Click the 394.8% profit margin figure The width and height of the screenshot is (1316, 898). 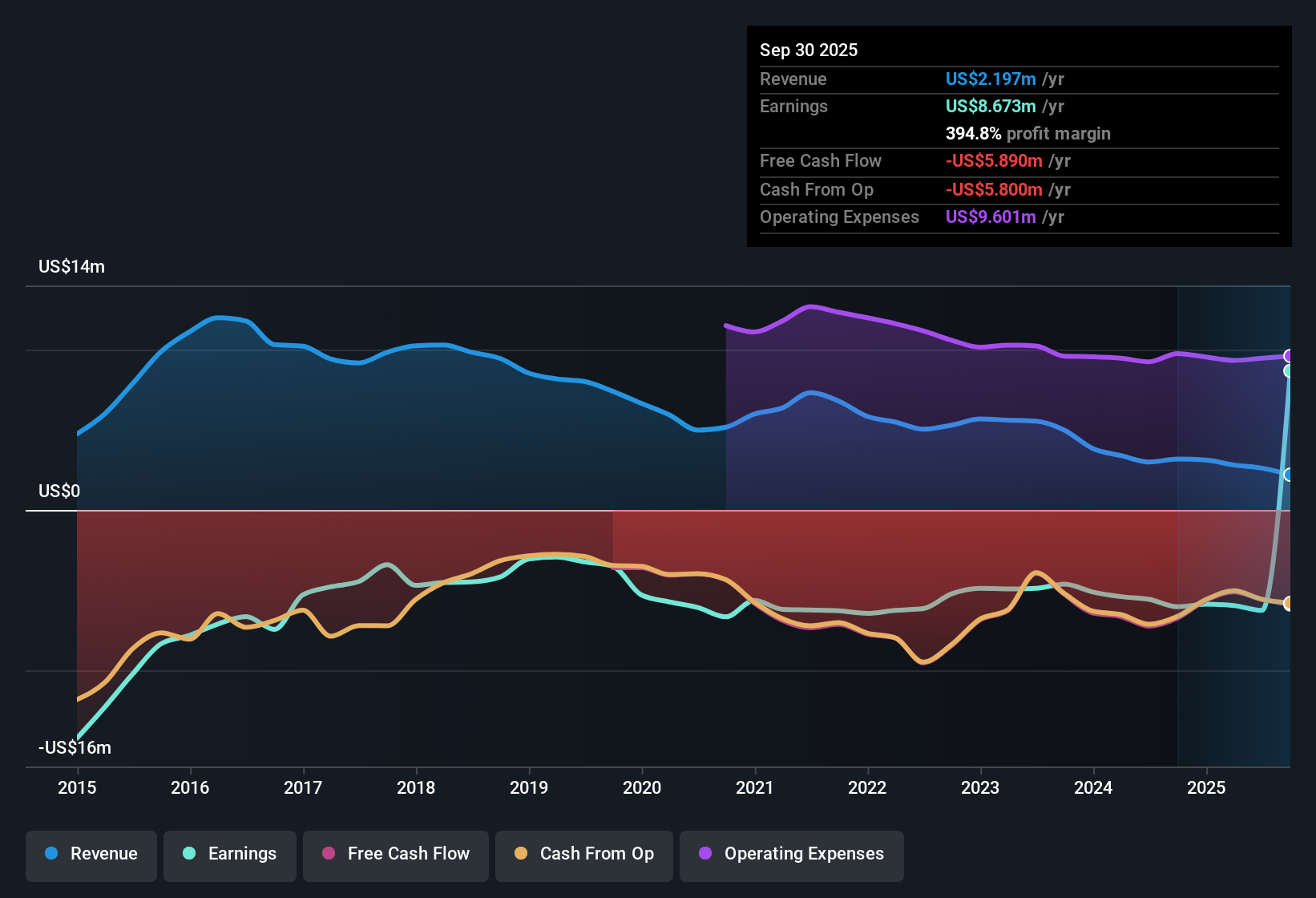pyautogui.click(x=974, y=134)
